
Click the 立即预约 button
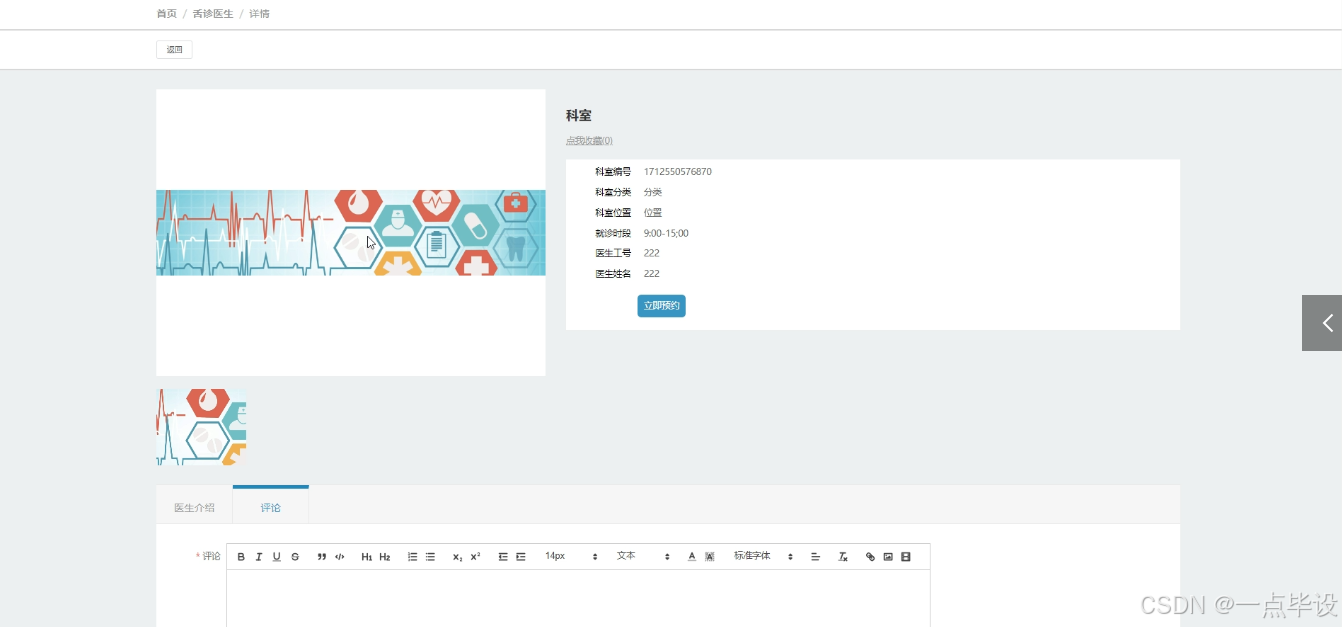[x=661, y=306]
